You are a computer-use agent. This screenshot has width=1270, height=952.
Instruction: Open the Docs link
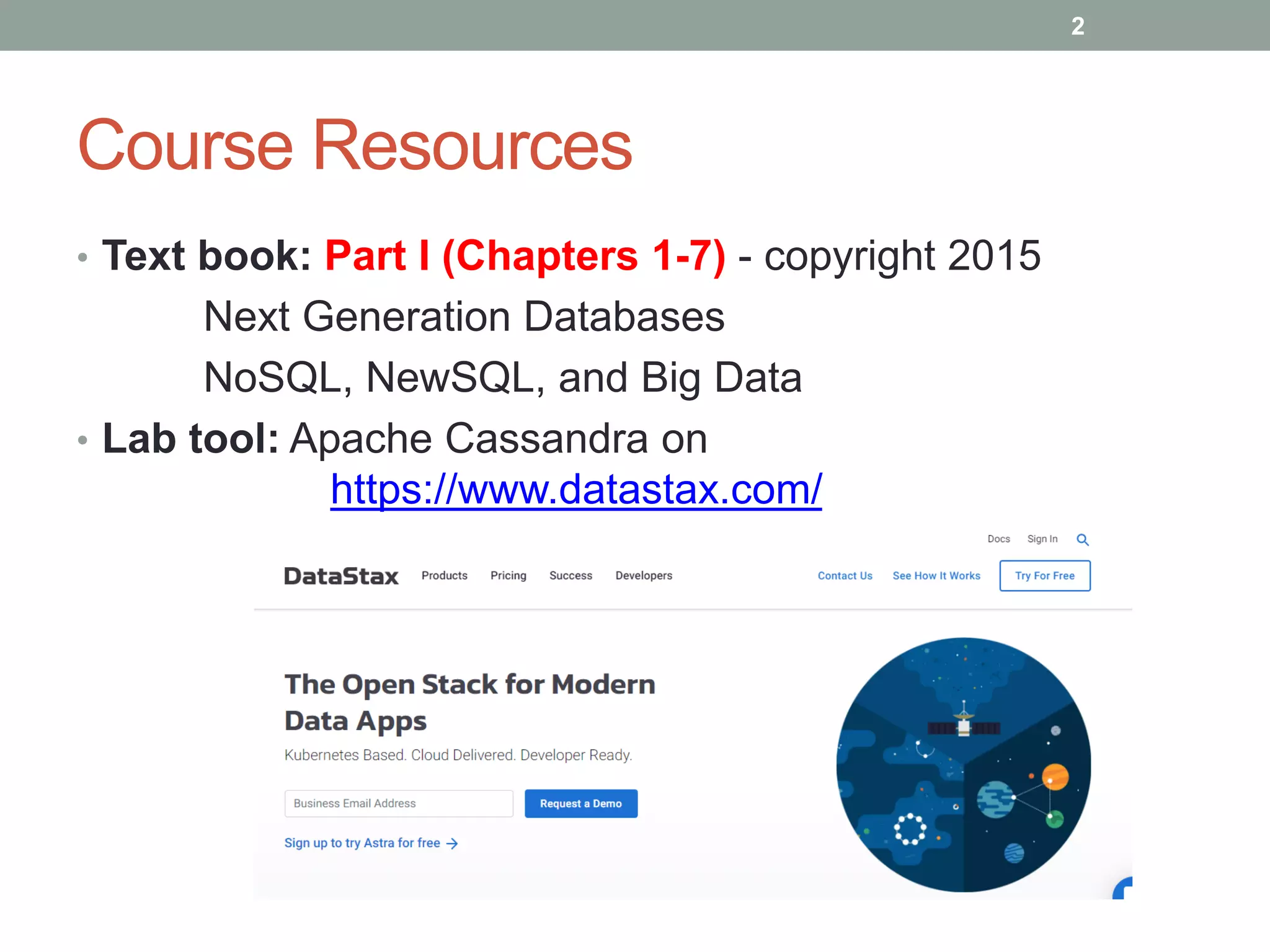(x=998, y=539)
